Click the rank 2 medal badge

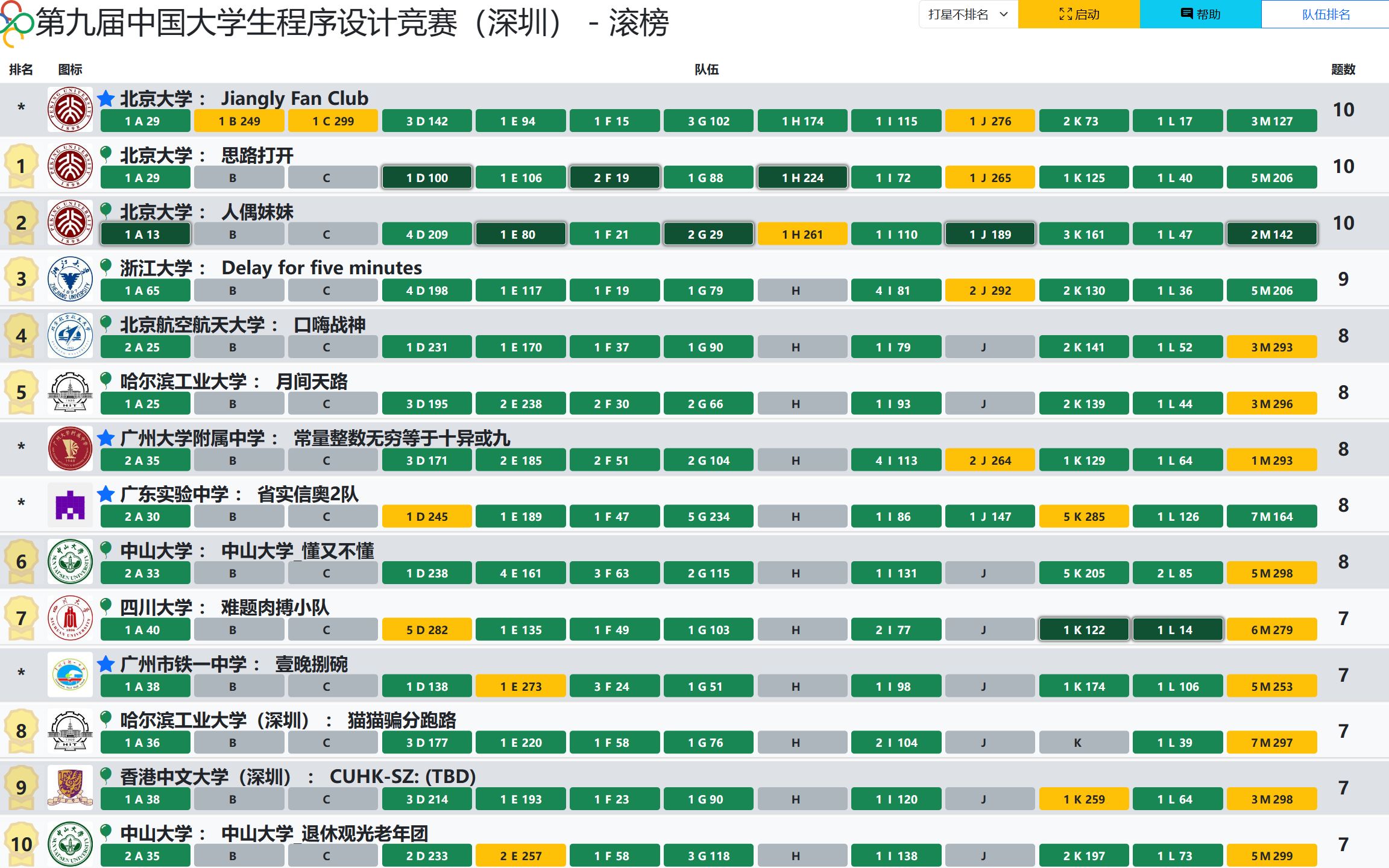[21, 222]
